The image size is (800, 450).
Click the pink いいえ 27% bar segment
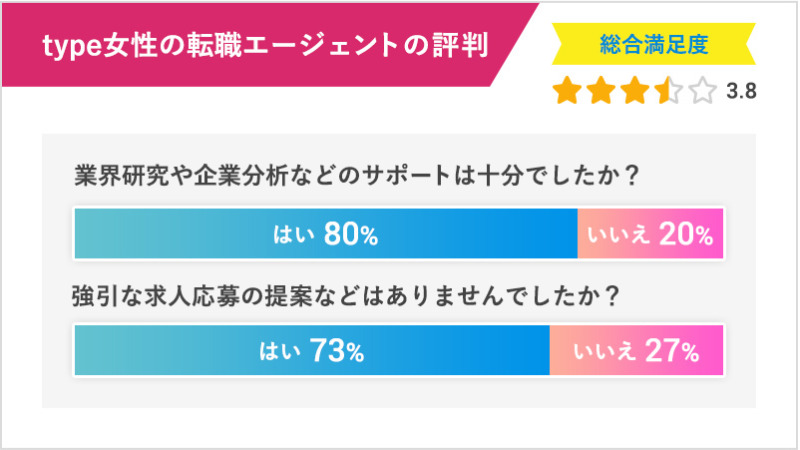636,351
